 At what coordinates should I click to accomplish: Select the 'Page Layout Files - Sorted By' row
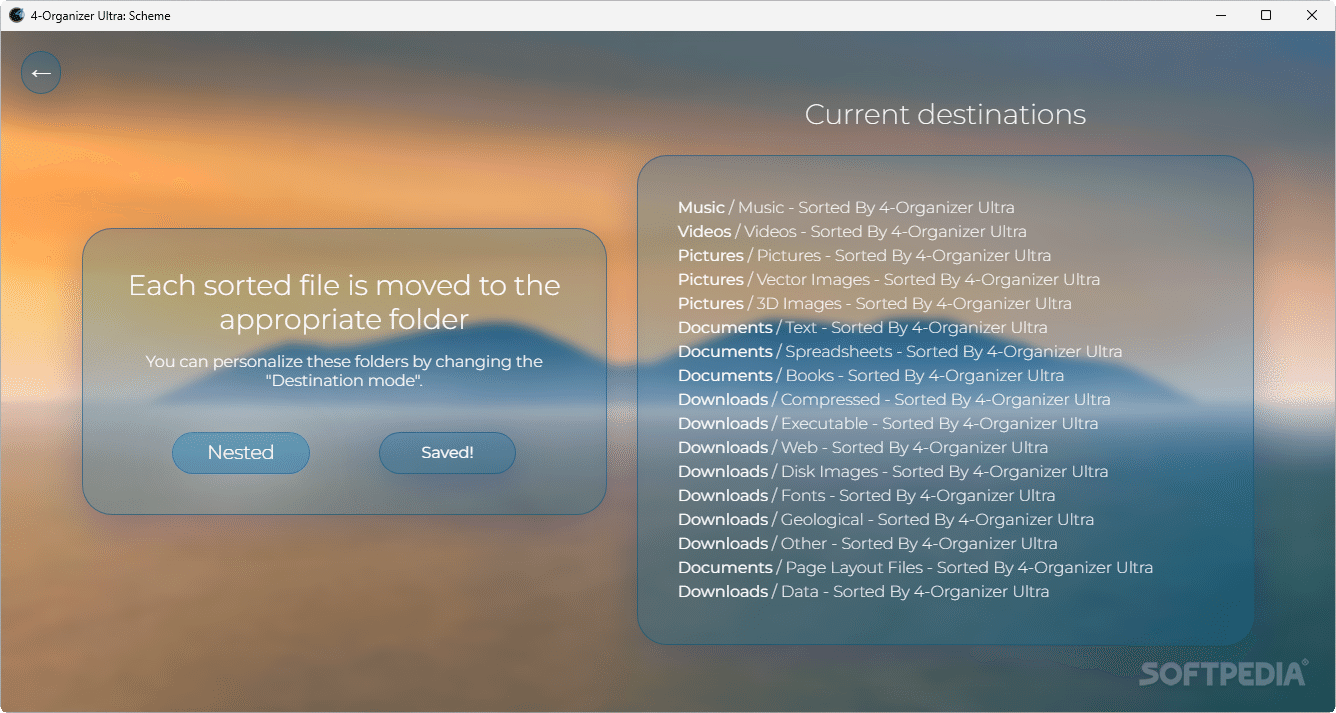pyautogui.click(x=916, y=568)
